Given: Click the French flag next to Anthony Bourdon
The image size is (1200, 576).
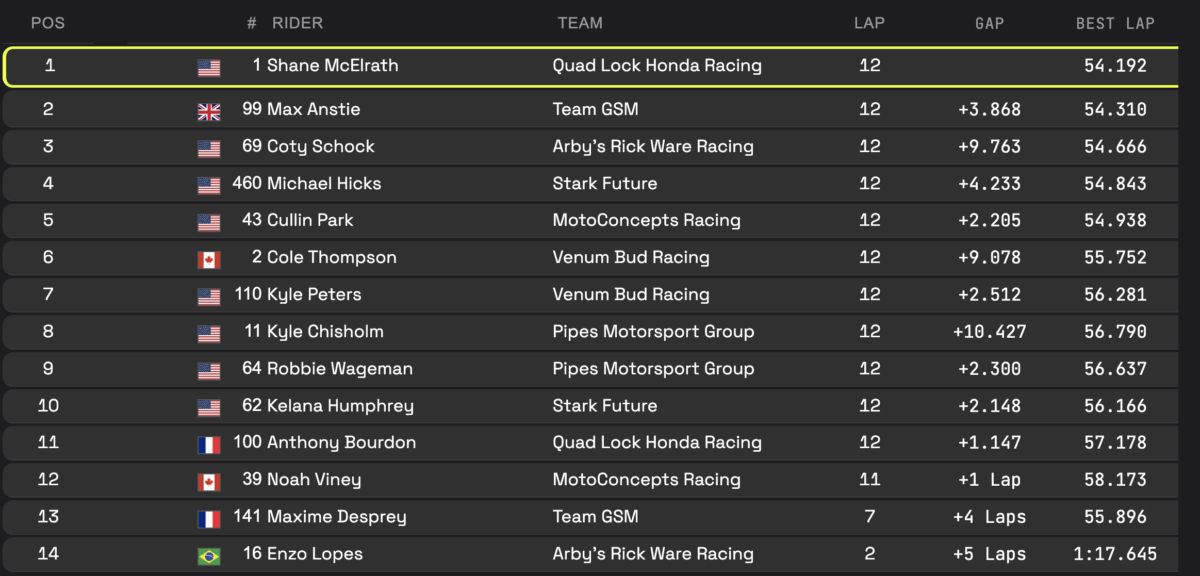Looking at the screenshot, I should (209, 445).
